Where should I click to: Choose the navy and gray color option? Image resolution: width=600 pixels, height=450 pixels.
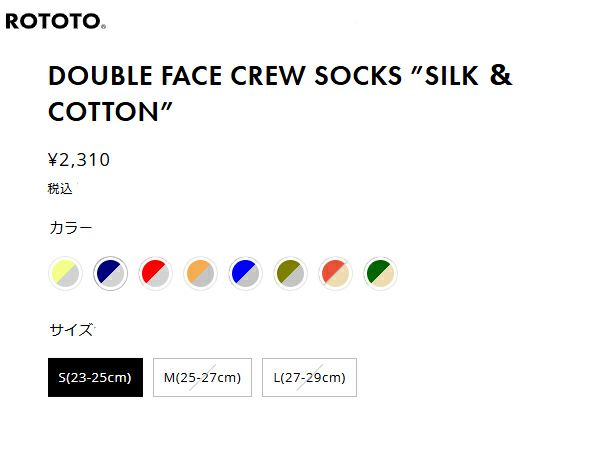coord(110,272)
